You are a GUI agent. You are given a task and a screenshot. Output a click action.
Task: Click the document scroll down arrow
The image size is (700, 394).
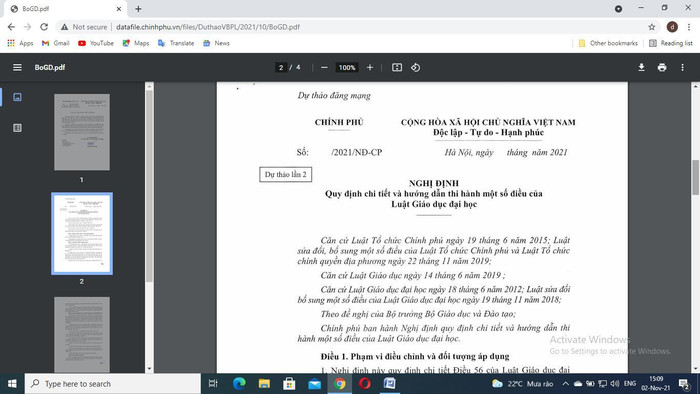[696, 369]
